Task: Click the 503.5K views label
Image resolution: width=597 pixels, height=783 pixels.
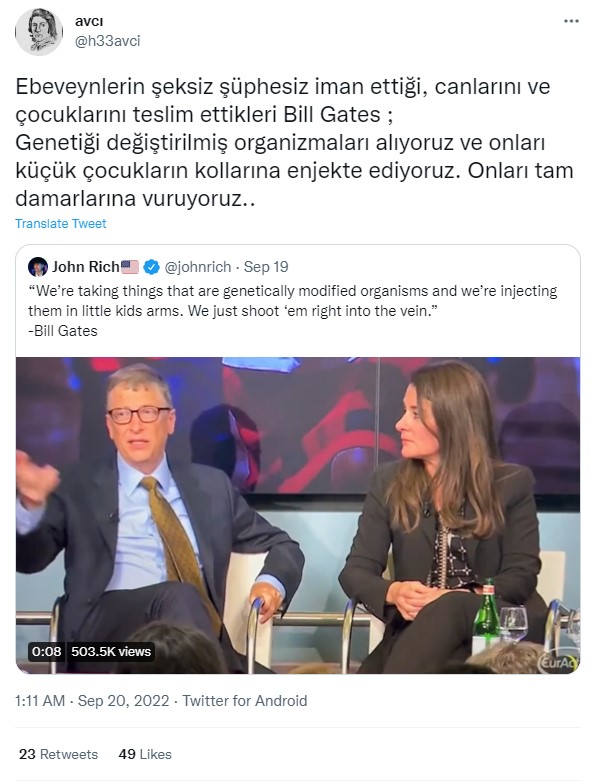Action: (111, 651)
